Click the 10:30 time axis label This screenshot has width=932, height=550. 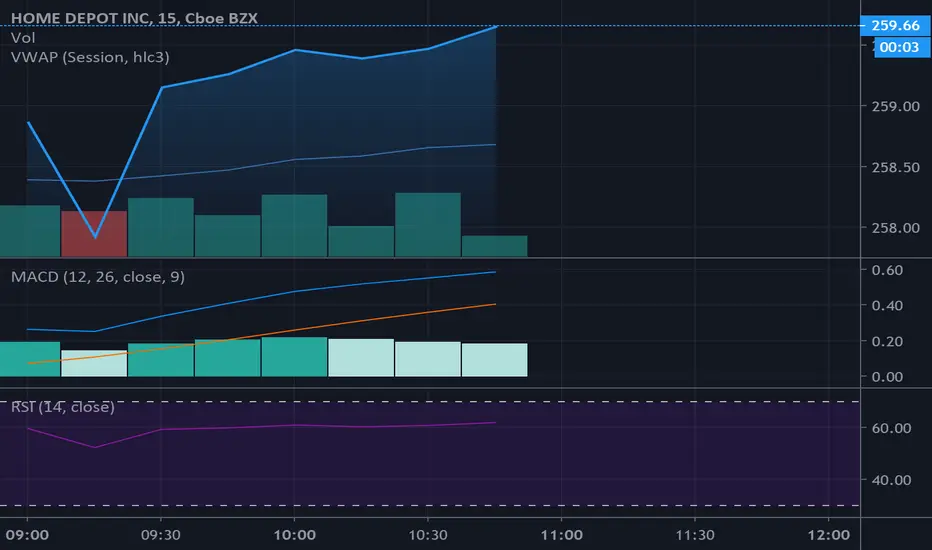click(x=428, y=535)
